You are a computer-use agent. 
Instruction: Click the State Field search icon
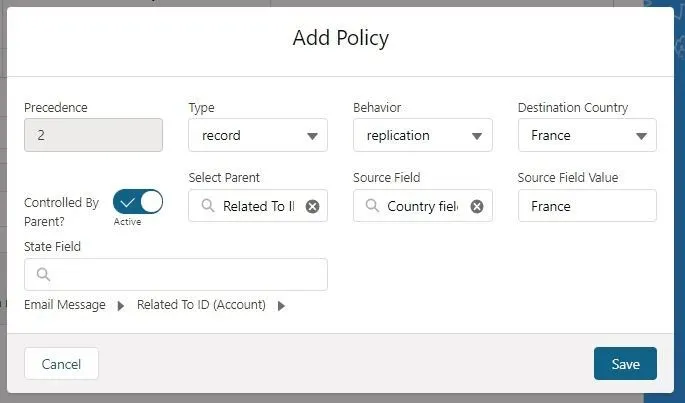coord(43,275)
